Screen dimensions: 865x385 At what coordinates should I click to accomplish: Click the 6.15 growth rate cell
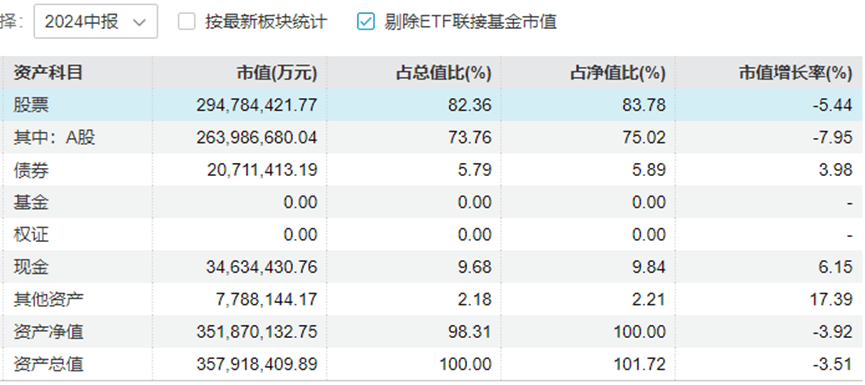pyautogui.click(x=836, y=268)
